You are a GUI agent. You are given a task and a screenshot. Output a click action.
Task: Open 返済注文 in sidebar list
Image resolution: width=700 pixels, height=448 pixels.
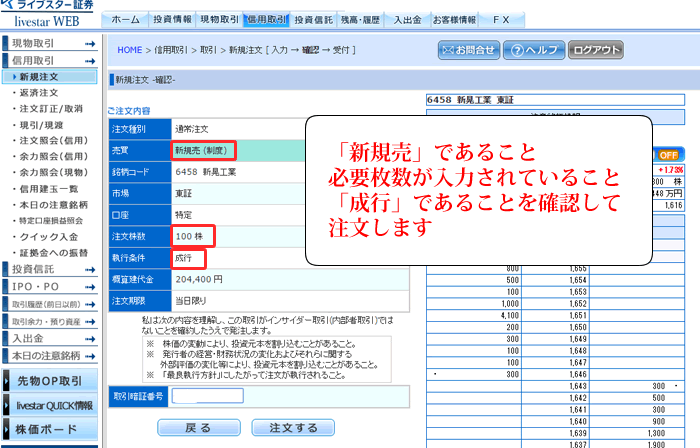coord(40,92)
